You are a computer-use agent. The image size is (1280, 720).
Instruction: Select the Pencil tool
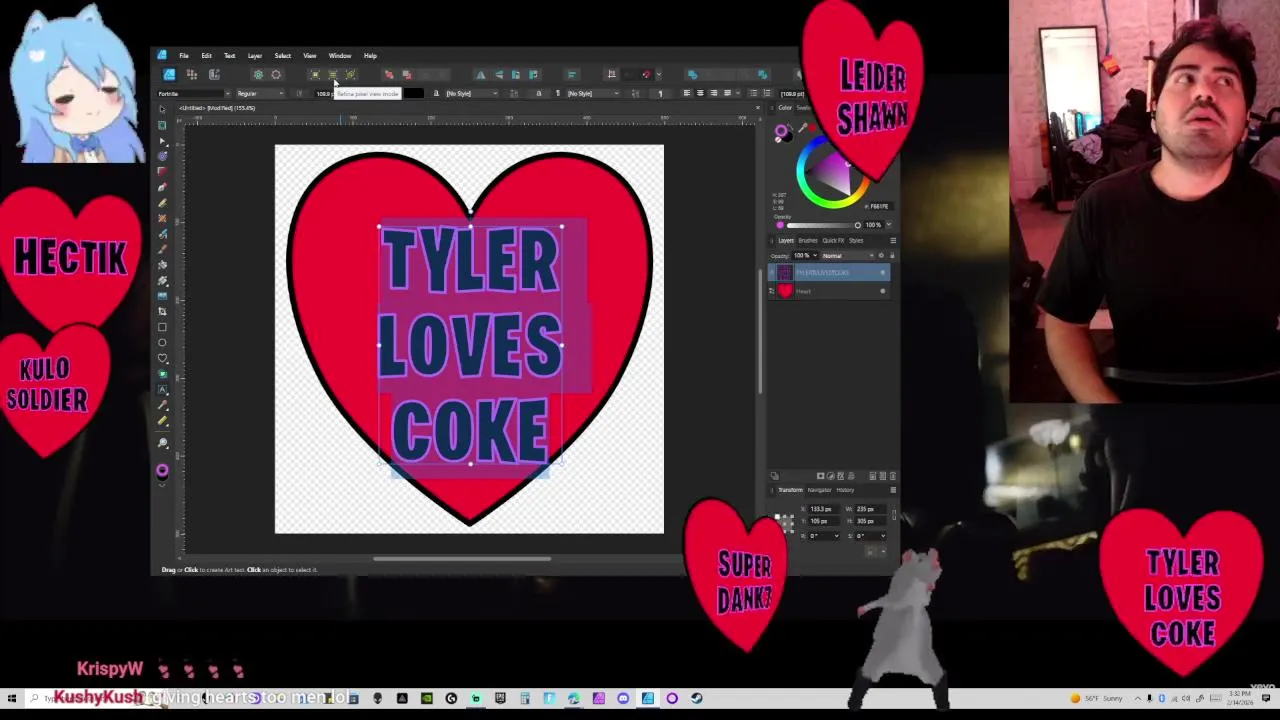point(162,203)
